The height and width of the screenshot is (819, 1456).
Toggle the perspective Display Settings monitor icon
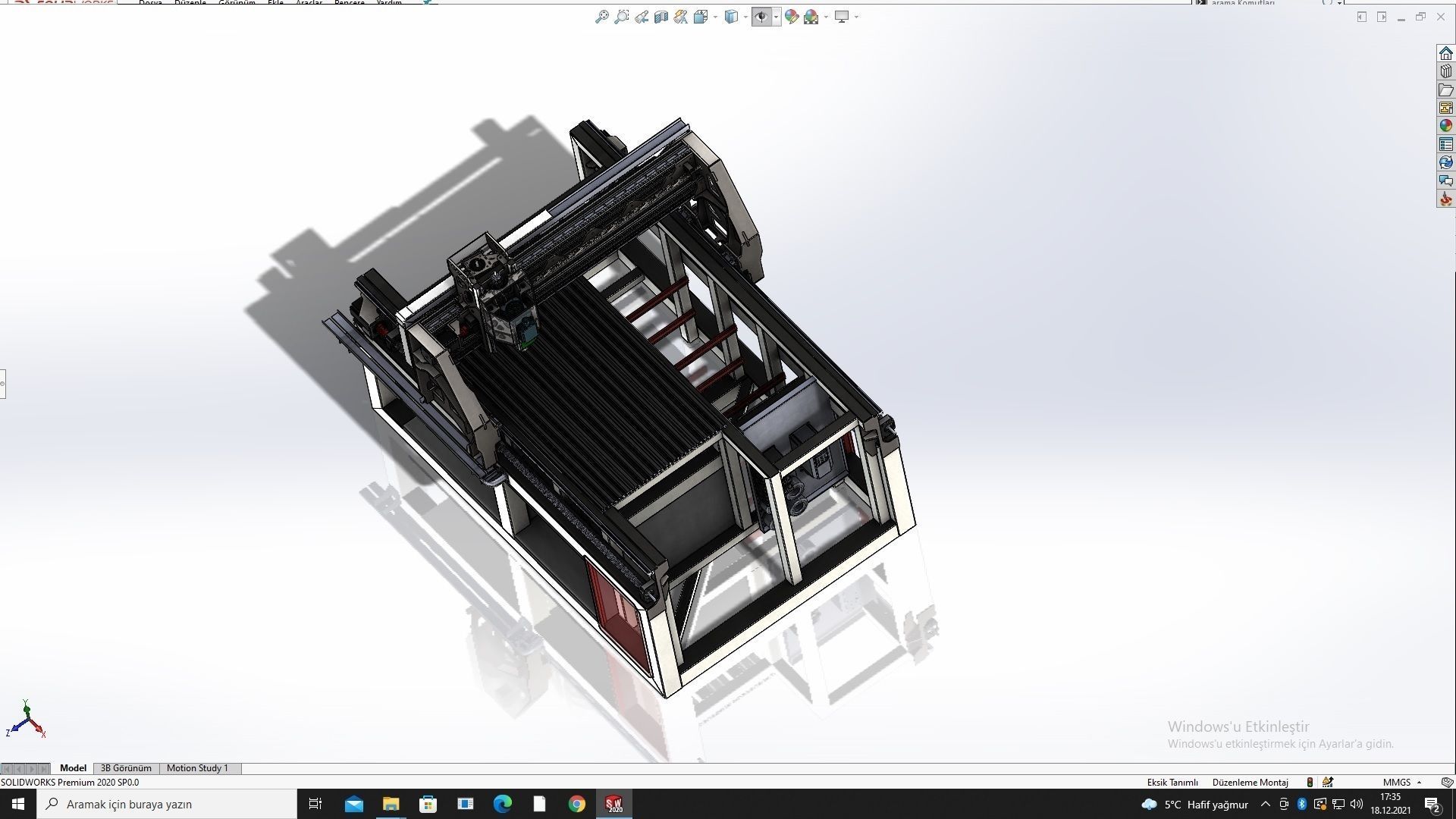(x=842, y=17)
